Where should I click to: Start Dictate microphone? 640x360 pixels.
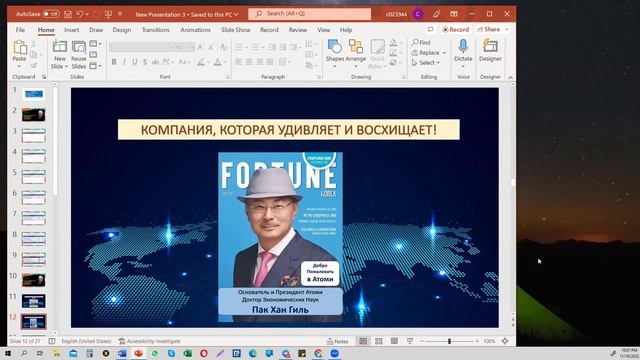tap(463, 46)
